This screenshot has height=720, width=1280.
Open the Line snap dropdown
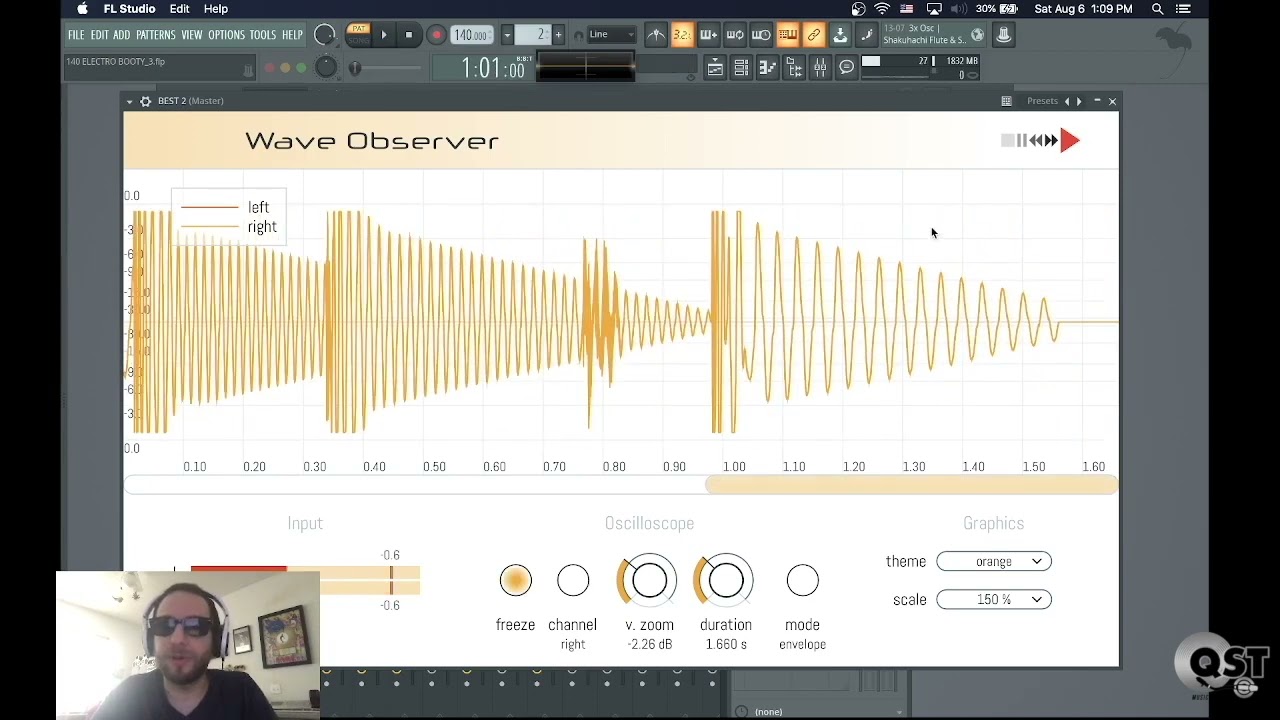611,35
